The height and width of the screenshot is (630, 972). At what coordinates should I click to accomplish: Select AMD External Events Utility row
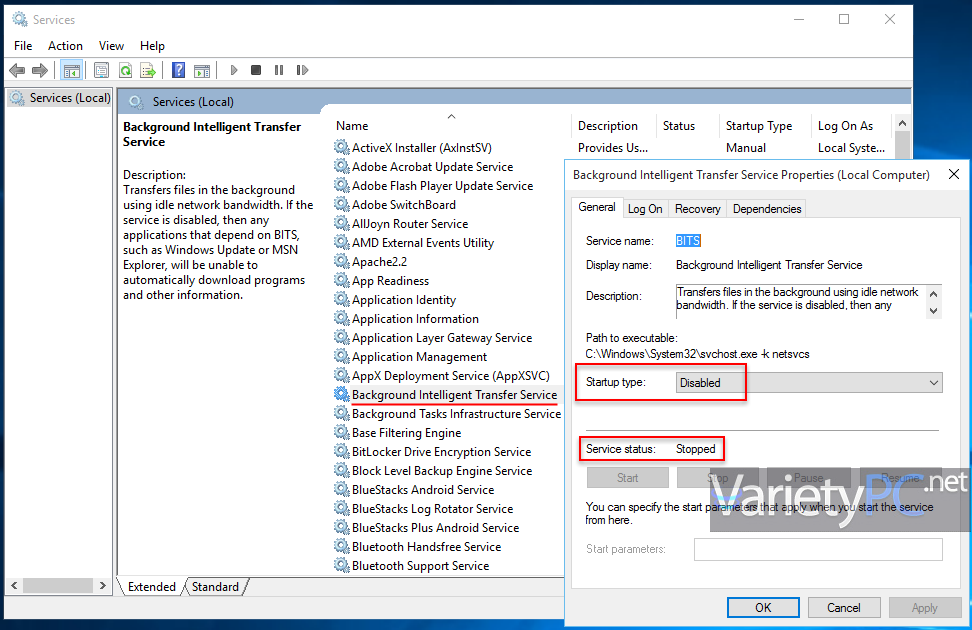[x=423, y=242]
